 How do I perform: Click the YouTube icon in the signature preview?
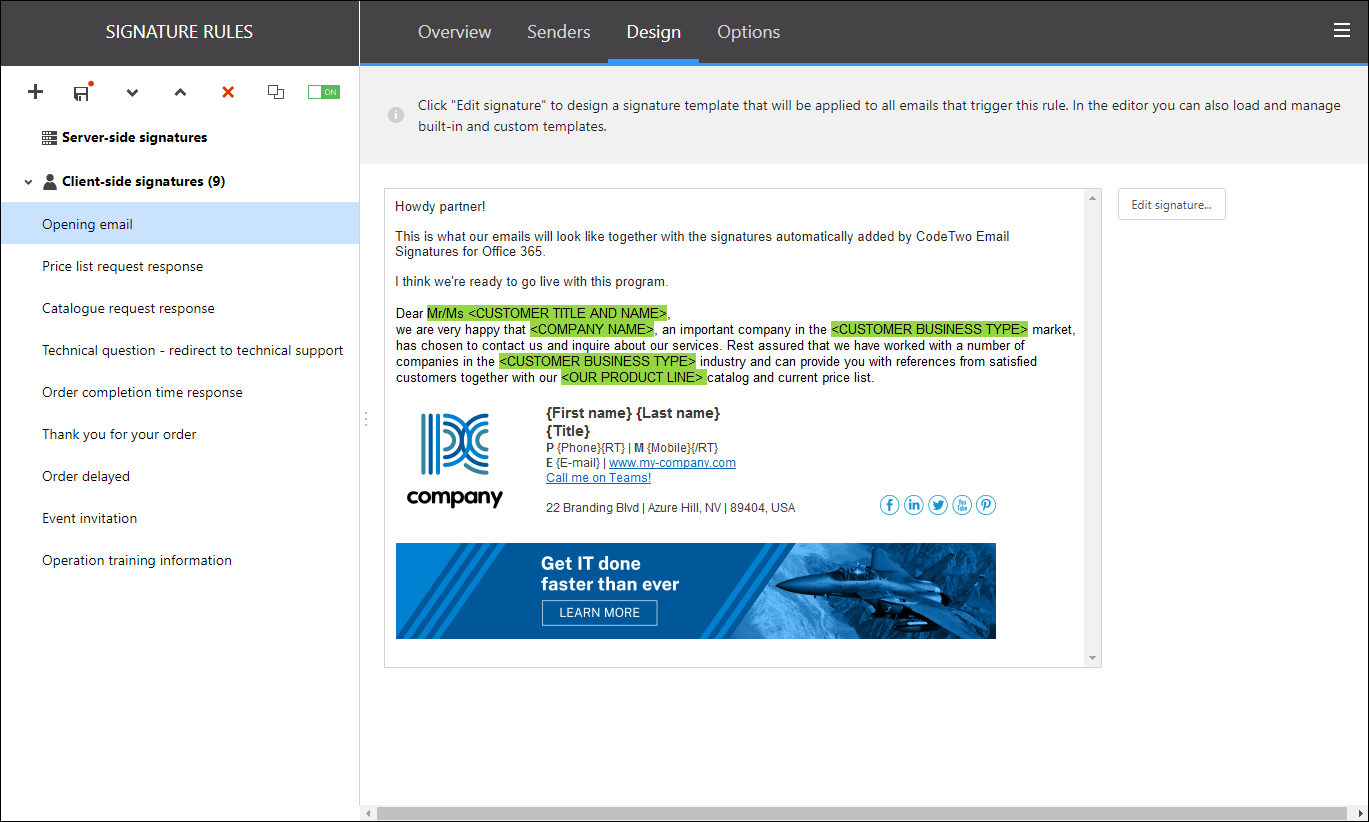coord(961,505)
